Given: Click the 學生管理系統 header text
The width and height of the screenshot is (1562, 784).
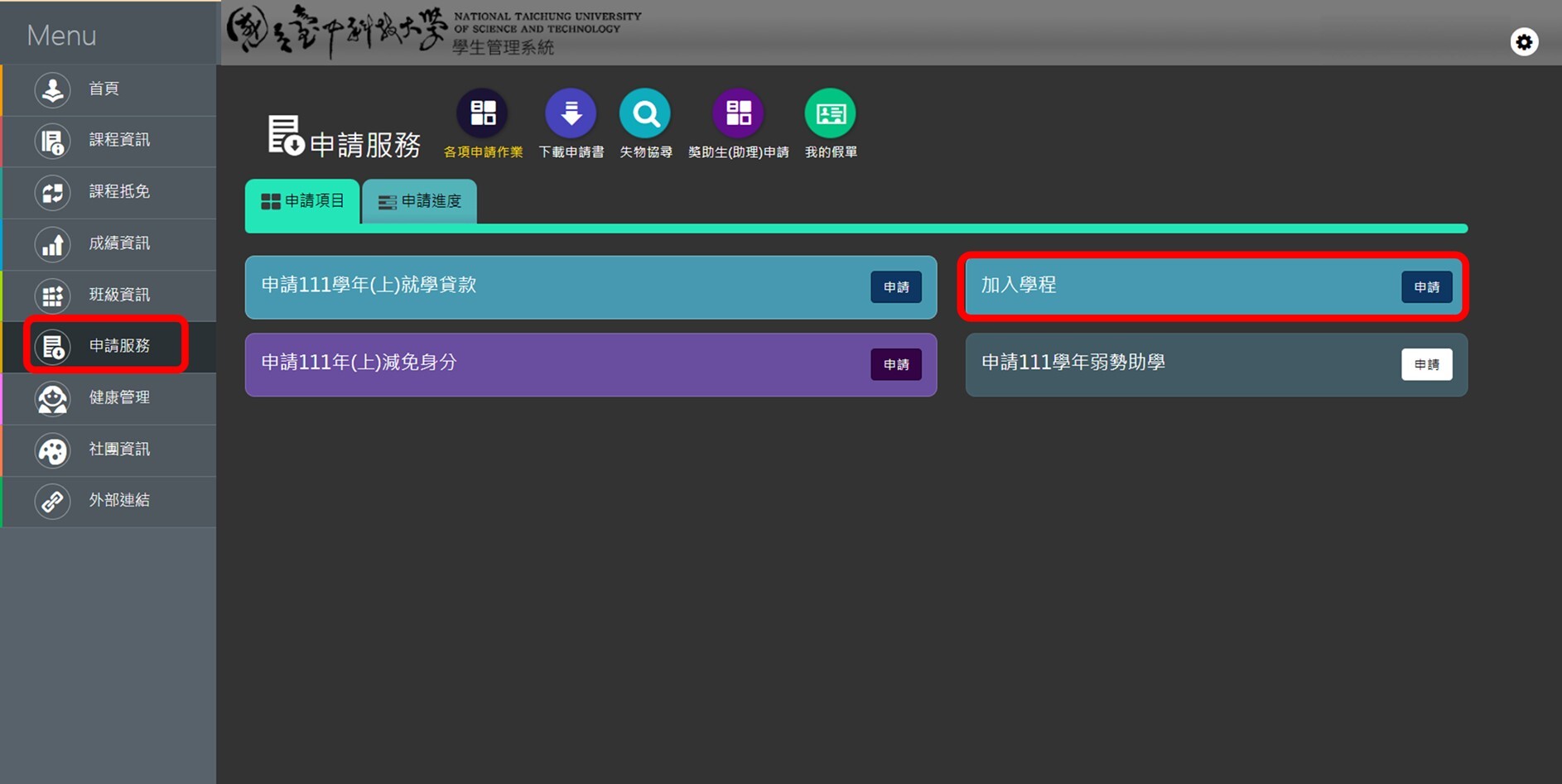Looking at the screenshot, I should [x=503, y=48].
